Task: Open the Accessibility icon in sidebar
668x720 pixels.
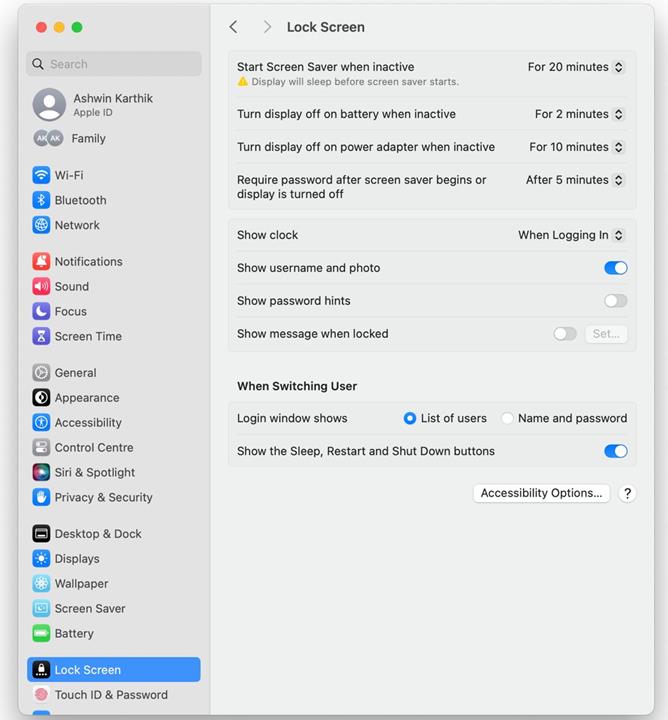Action: [41, 422]
